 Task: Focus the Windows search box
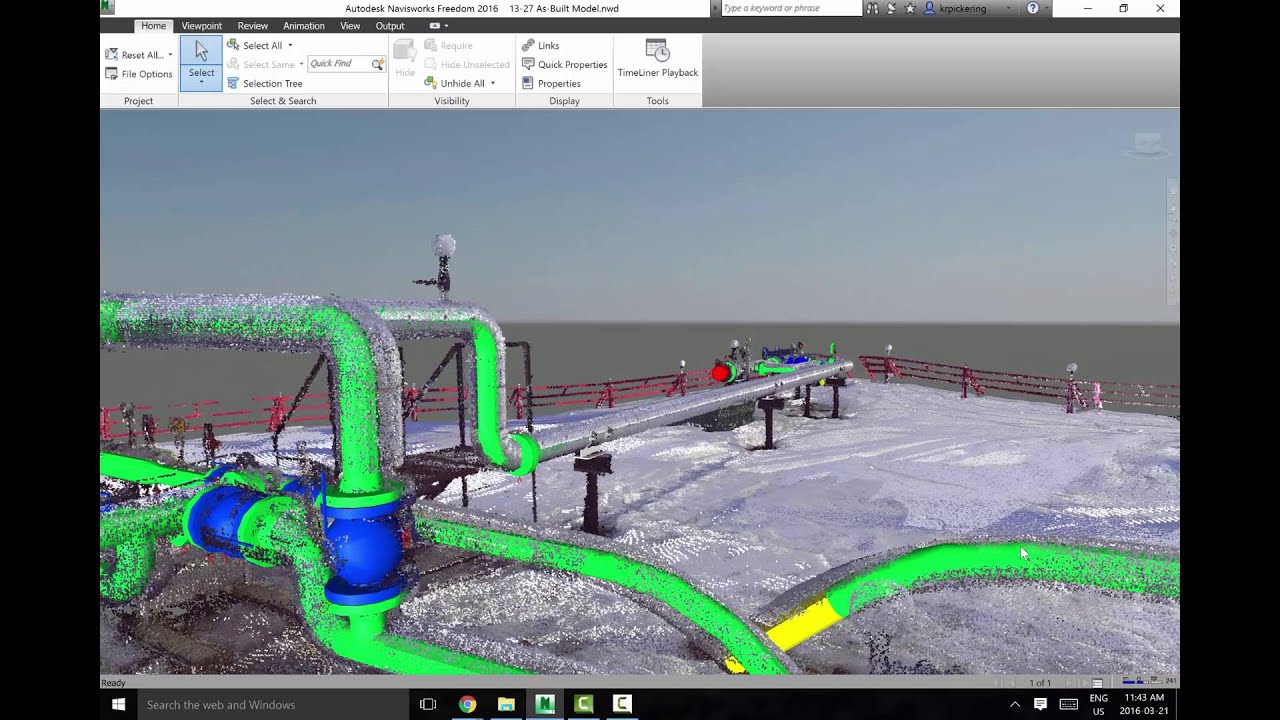click(273, 704)
